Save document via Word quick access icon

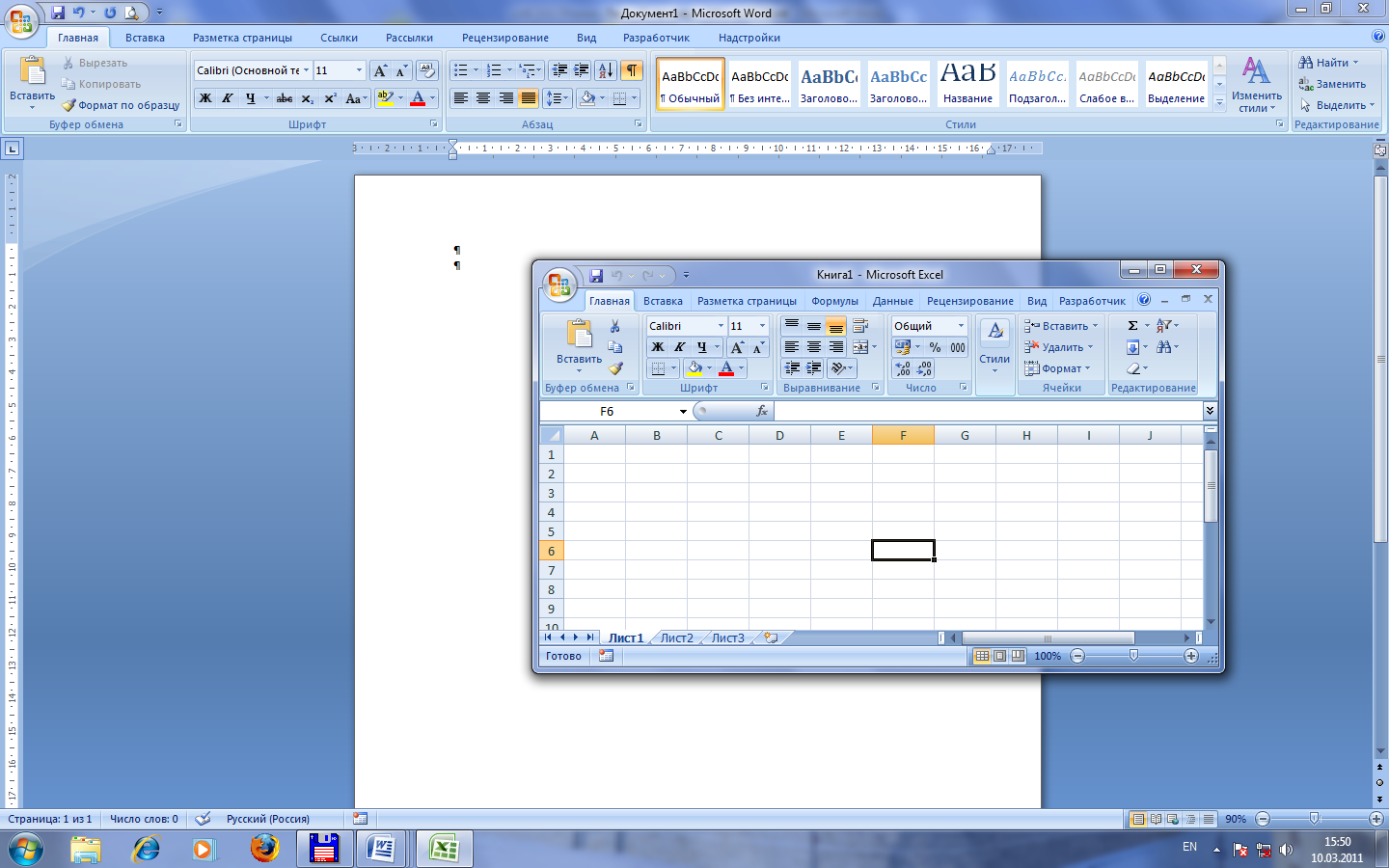(58, 14)
